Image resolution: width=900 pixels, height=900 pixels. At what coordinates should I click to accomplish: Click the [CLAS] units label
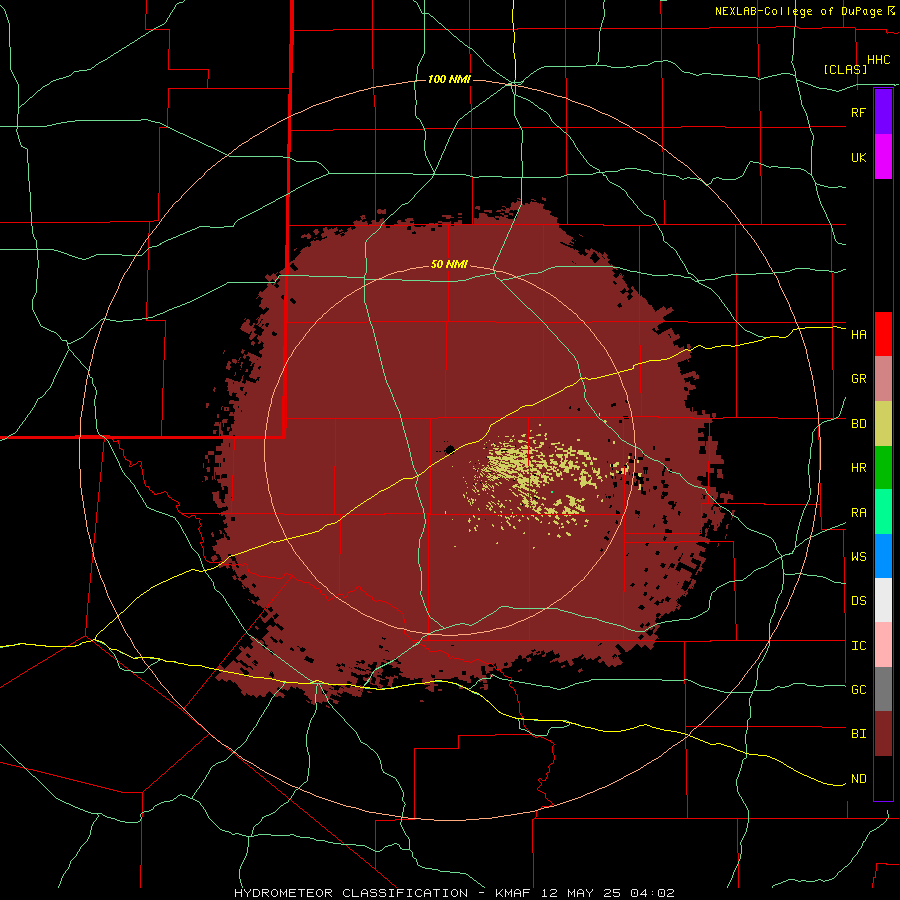coord(845,69)
